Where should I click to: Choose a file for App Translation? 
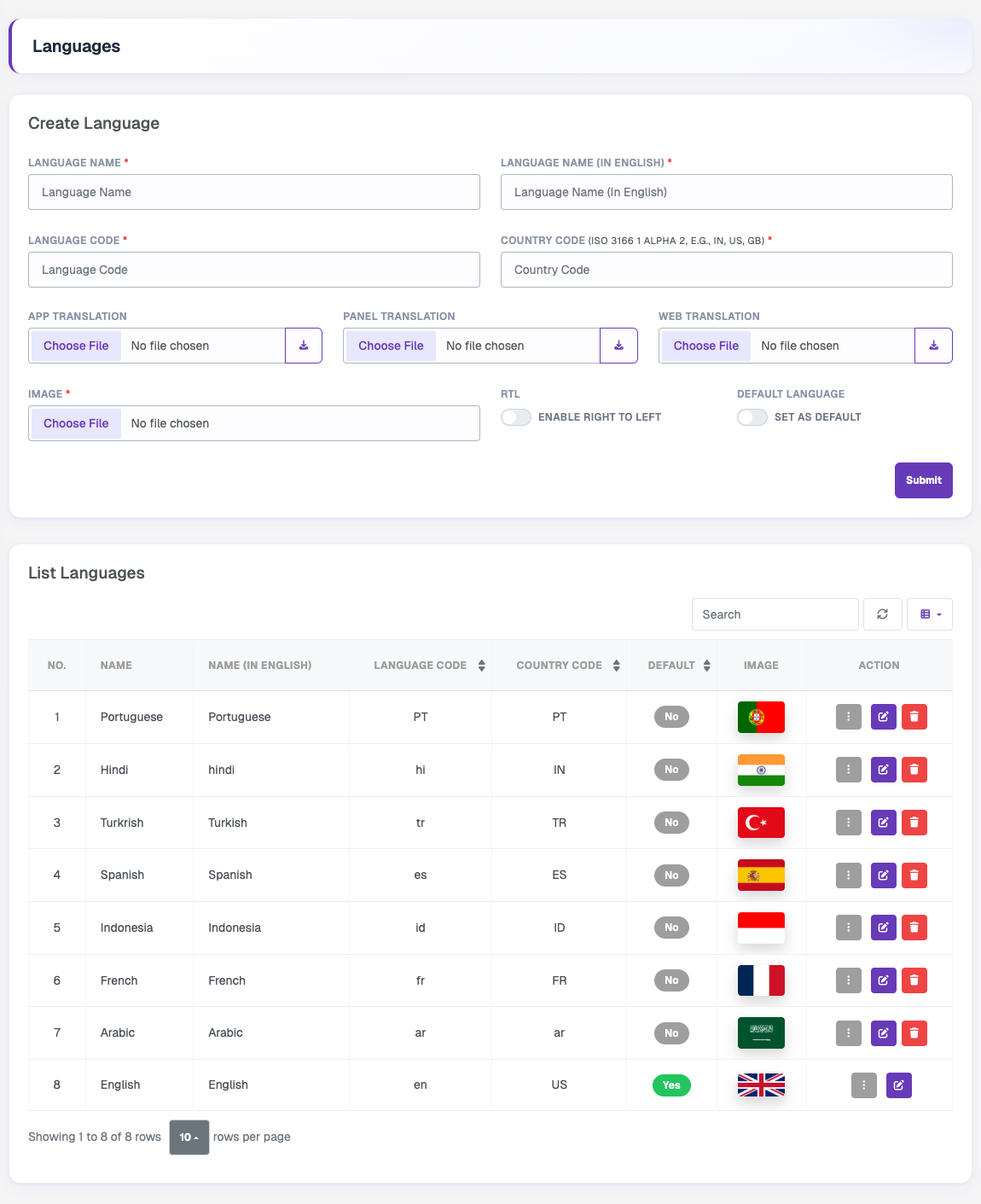(x=76, y=346)
